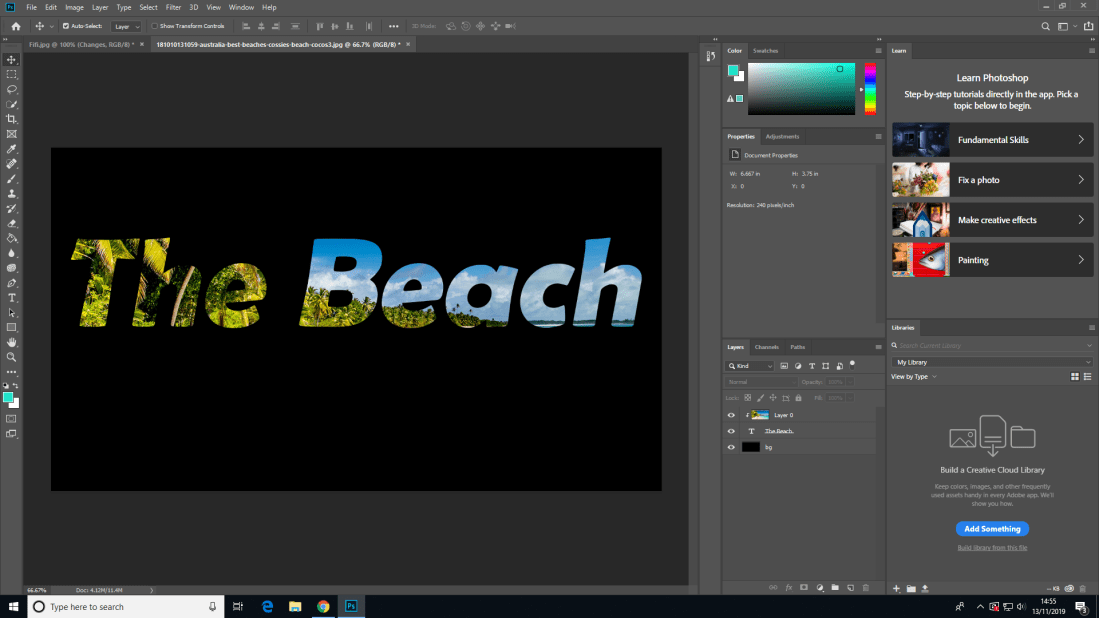Select the Horizontal Type tool
Image resolution: width=1099 pixels, height=618 pixels.
(x=12, y=298)
